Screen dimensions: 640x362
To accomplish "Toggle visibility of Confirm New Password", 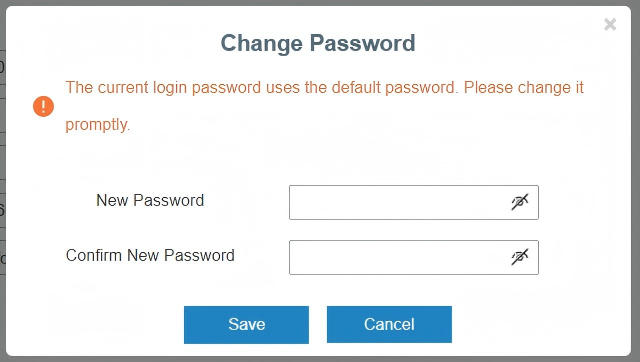I will [x=520, y=257].
